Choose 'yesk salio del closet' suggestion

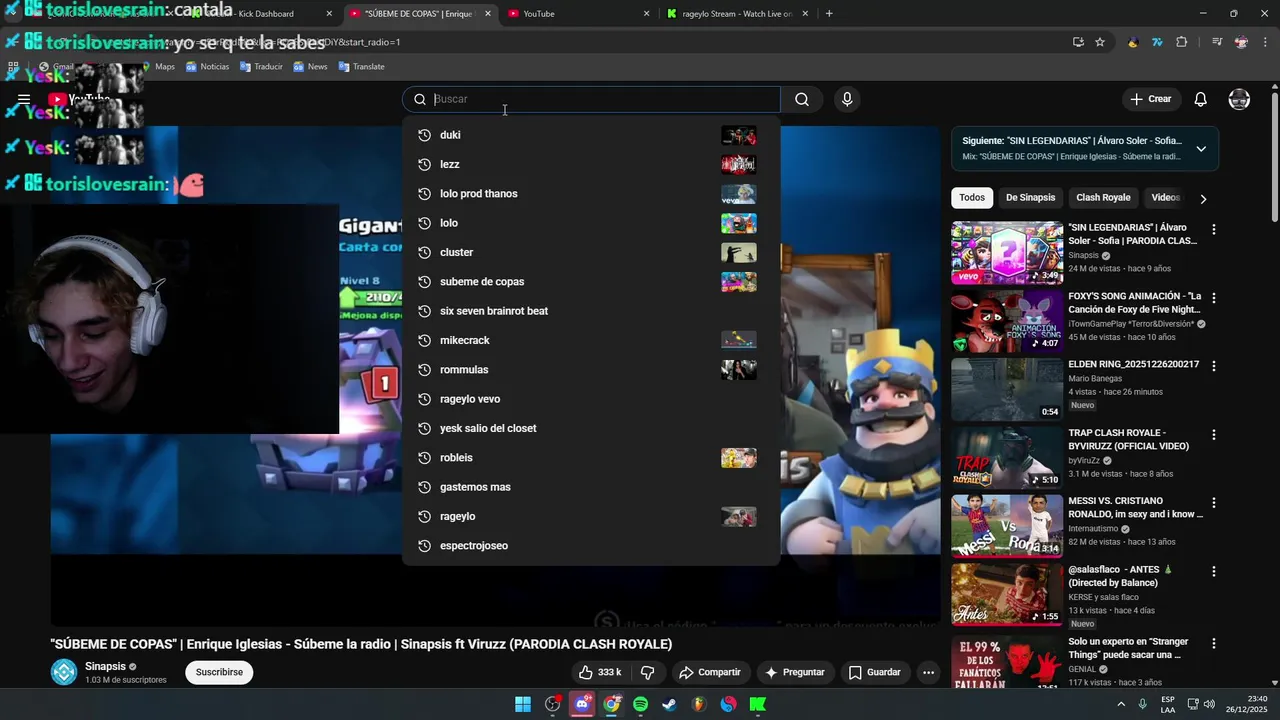click(591, 428)
